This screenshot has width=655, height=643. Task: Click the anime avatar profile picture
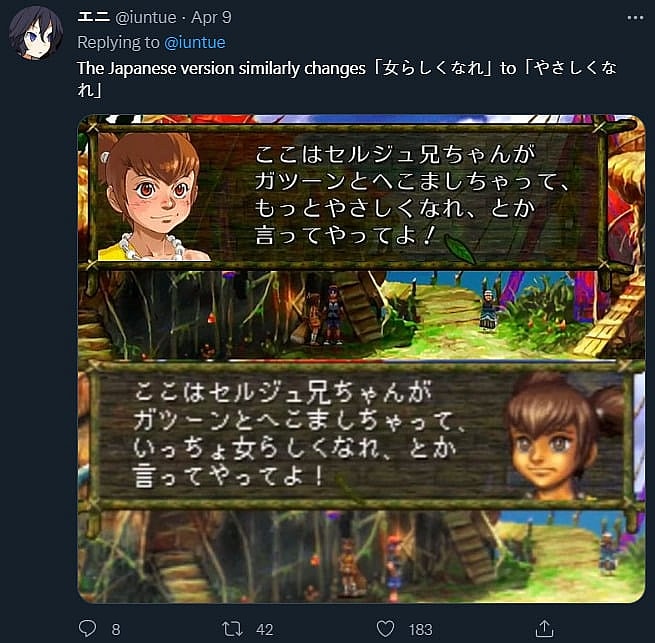point(36,33)
